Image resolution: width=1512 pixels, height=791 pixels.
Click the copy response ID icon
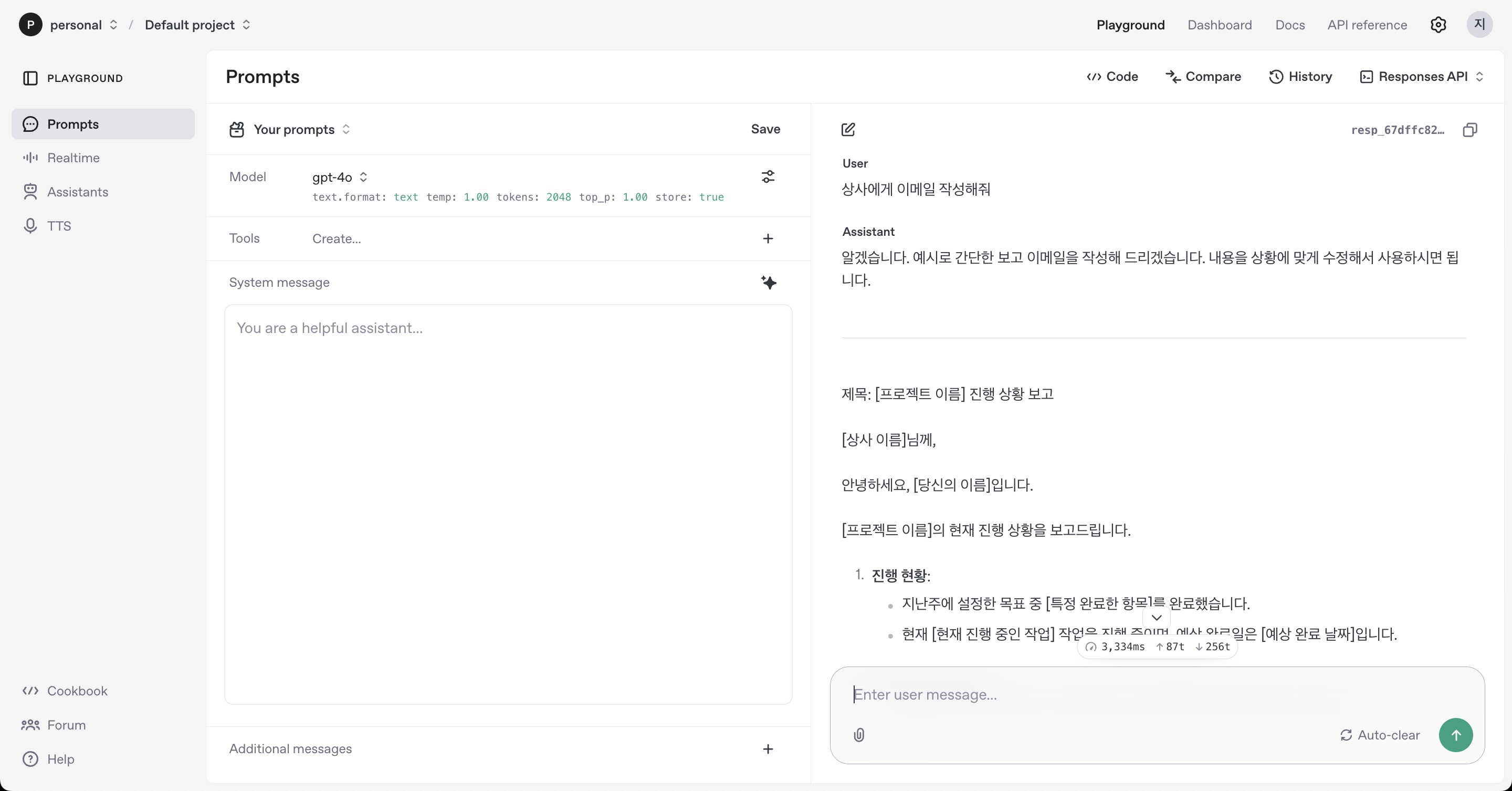[1470, 130]
